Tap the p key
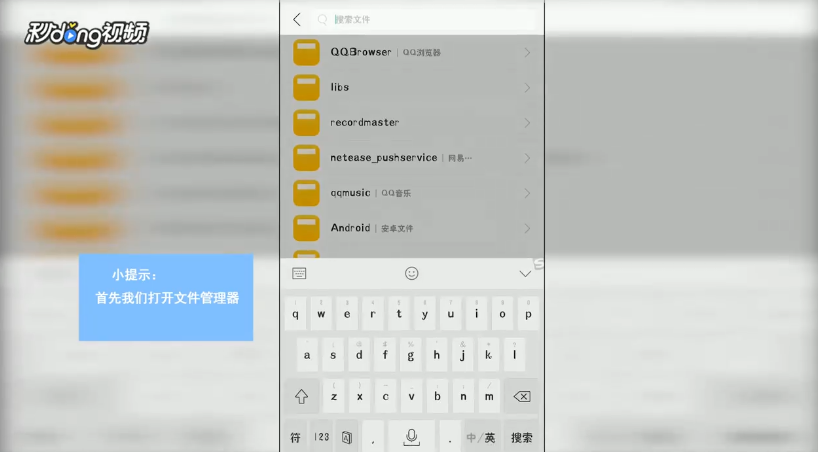Viewport: 818px width, 452px height. pyautogui.click(x=528, y=313)
